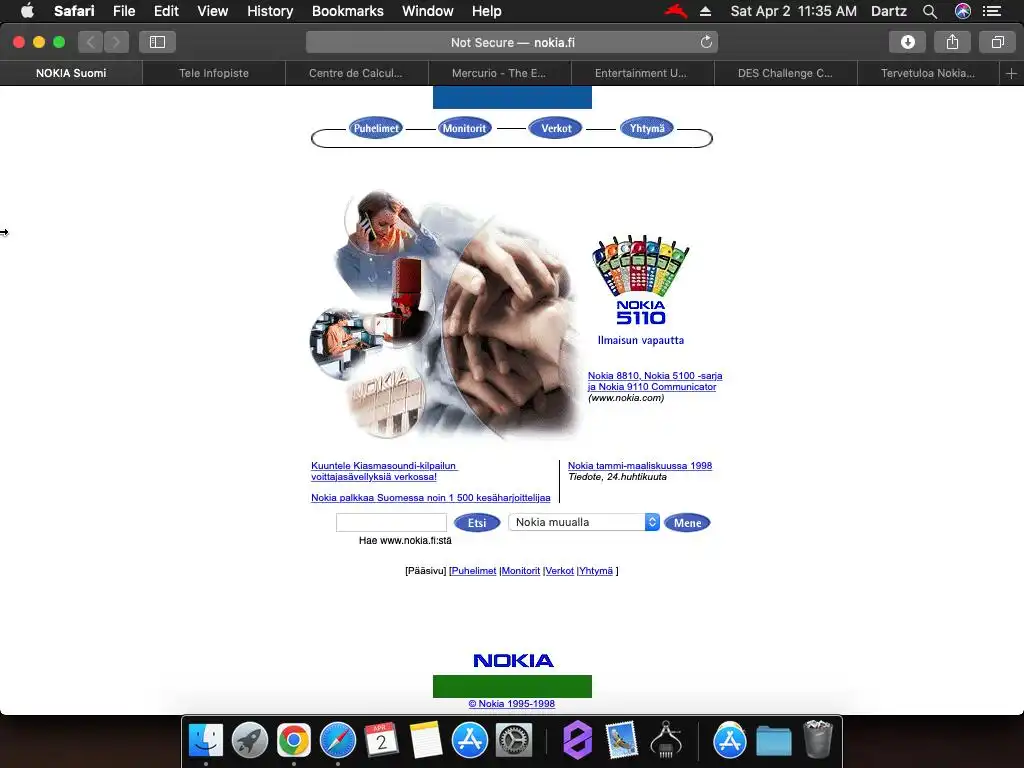Click the nokia.fi address bar
Image resolution: width=1024 pixels, height=768 pixels.
tap(512, 42)
